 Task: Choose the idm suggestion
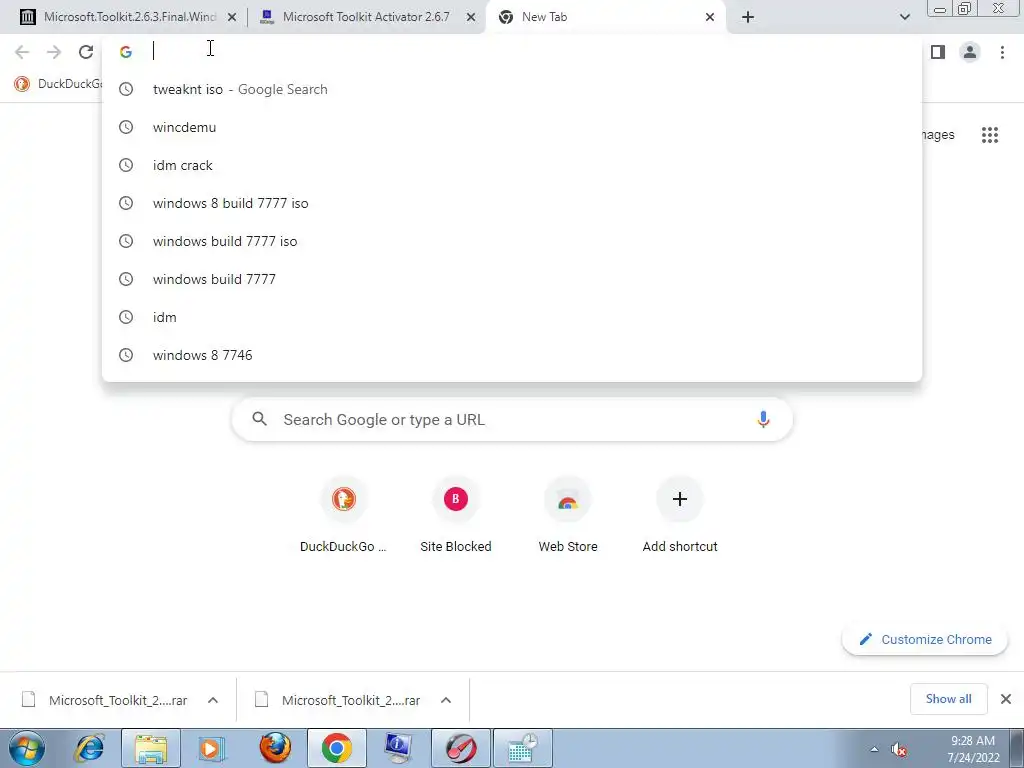click(x=512, y=317)
